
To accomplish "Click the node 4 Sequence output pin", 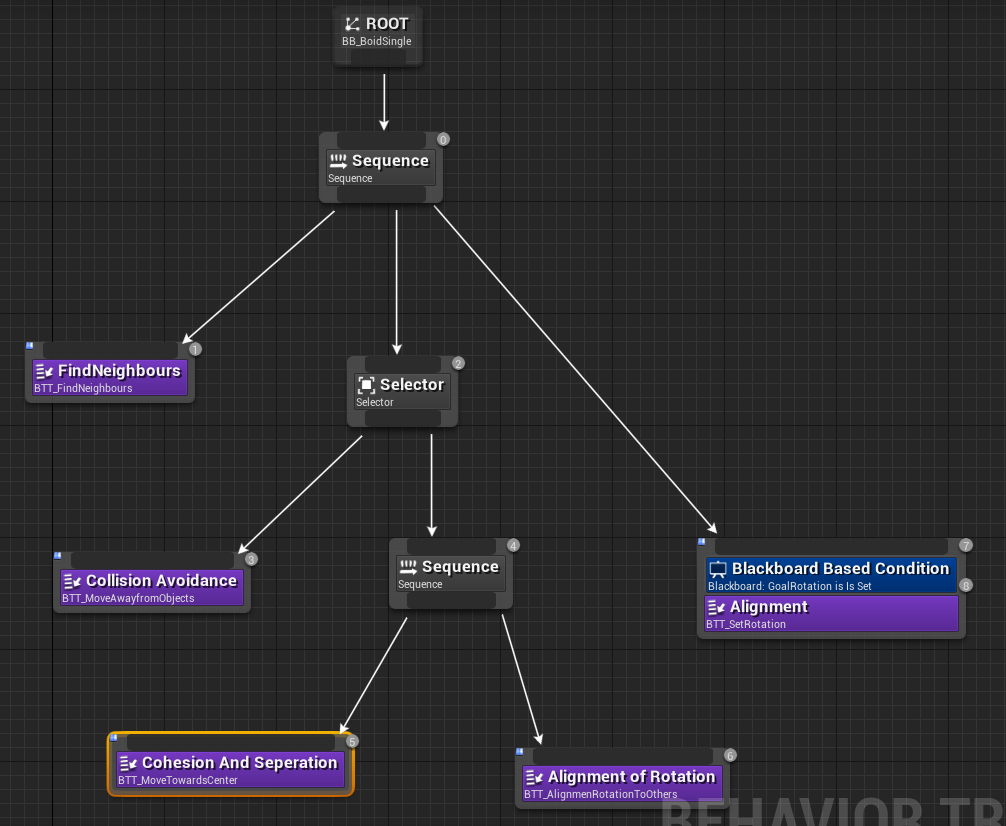I will click(x=451, y=600).
